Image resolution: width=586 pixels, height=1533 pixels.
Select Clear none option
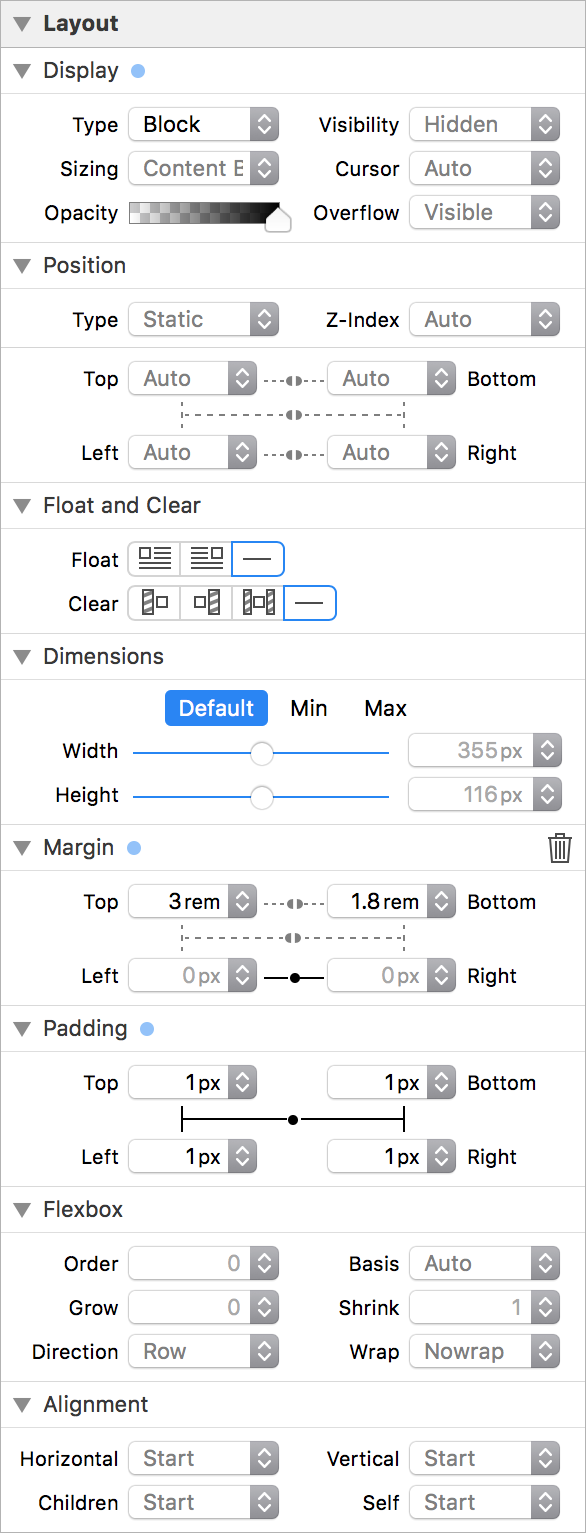pyautogui.click(x=310, y=603)
